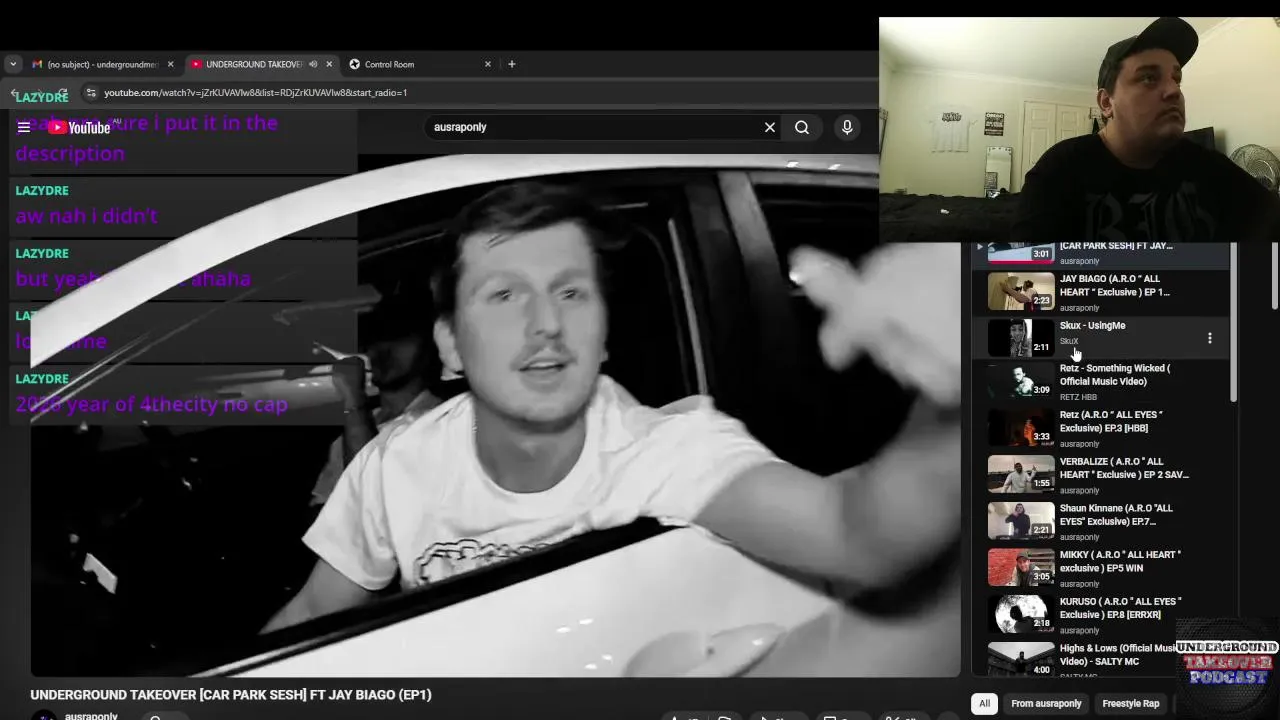Viewport: 1280px width, 720px height.
Task: Select the Freestyle Rap filter chip
Action: 1131,704
